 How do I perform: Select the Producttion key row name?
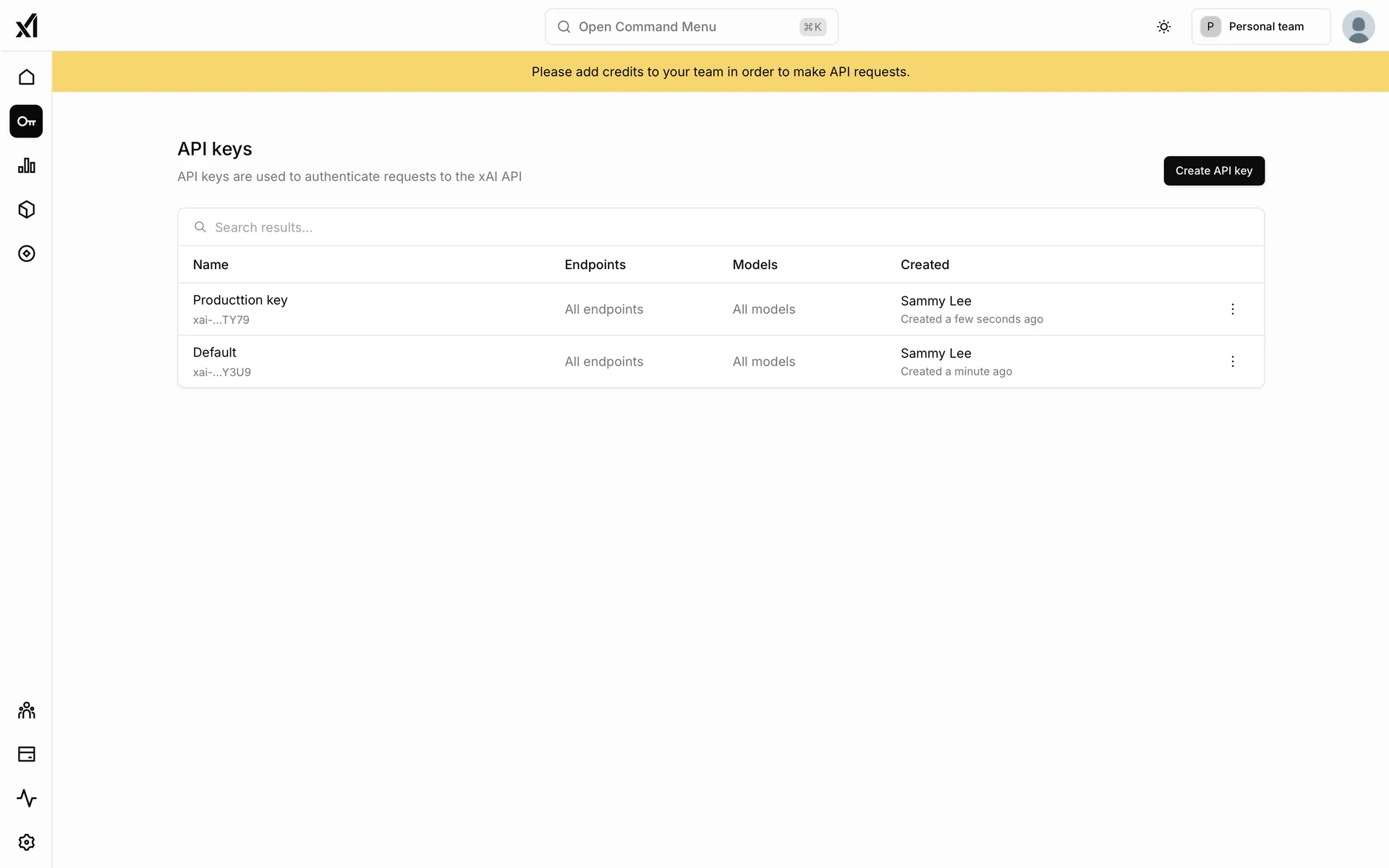click(x=240, y=300)
